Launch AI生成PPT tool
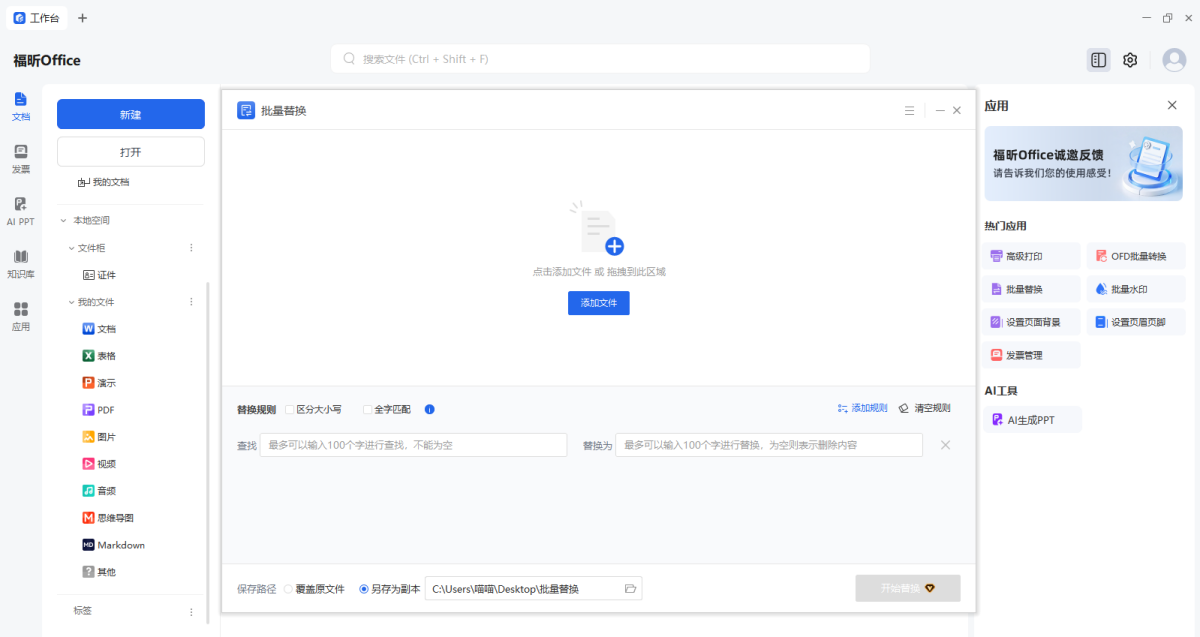The width and height of the screenshot is (1200, 637). click(1032, 420)
